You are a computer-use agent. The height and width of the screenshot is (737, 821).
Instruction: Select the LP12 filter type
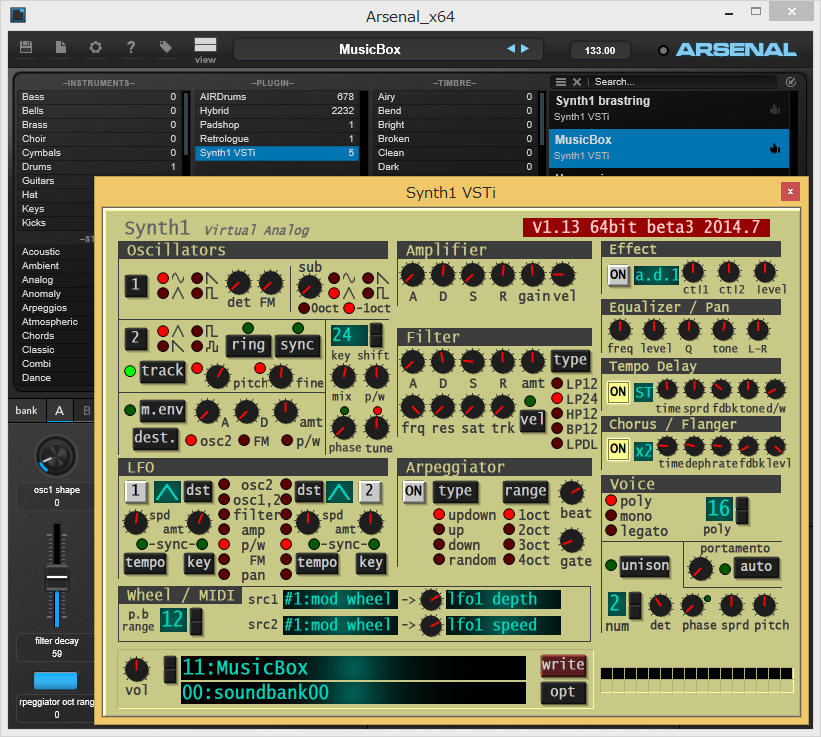click(557, 383)
